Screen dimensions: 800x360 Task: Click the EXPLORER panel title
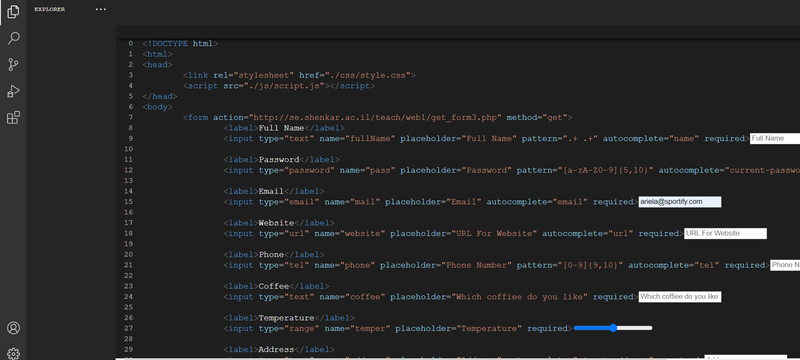coord(49,9)
